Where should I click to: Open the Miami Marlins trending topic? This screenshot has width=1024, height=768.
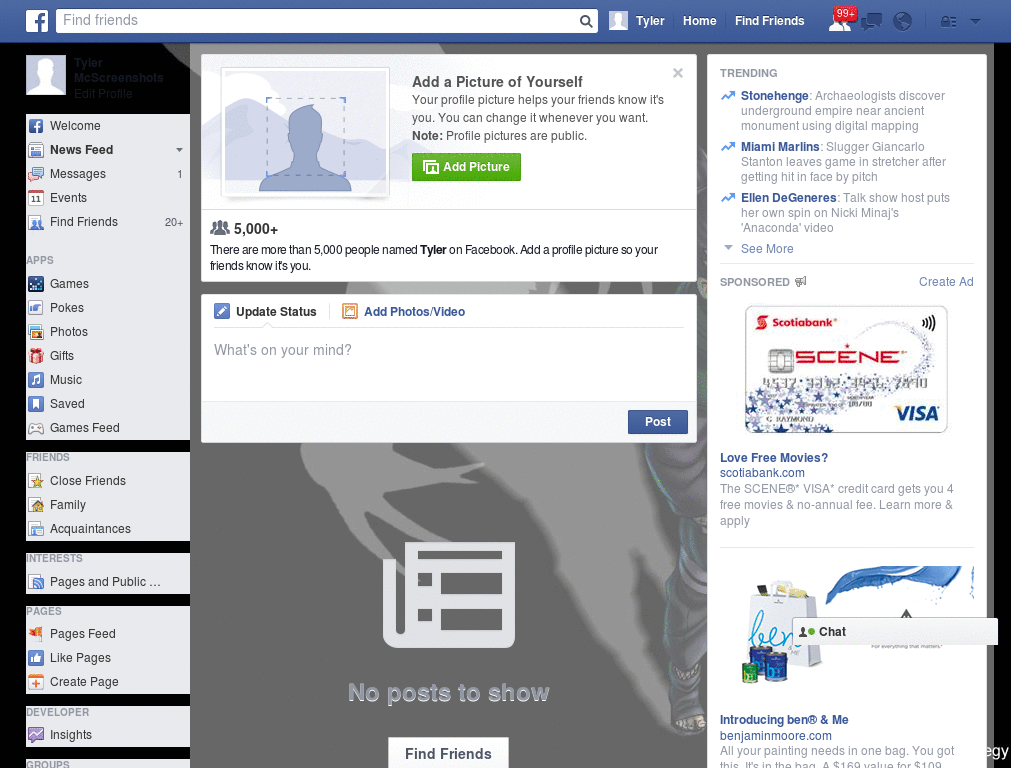coord(780,147)
